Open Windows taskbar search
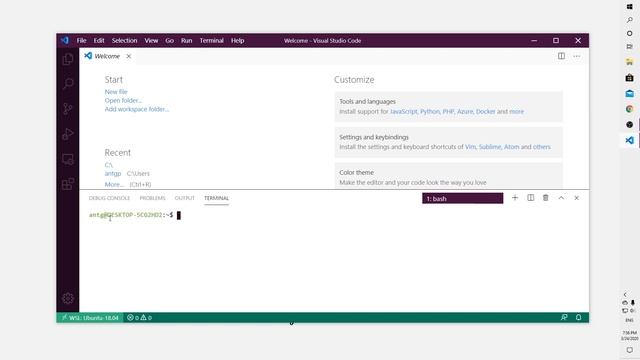Image resolution: width=640 pixels, height=360 pixels. [x=629, y=20]
